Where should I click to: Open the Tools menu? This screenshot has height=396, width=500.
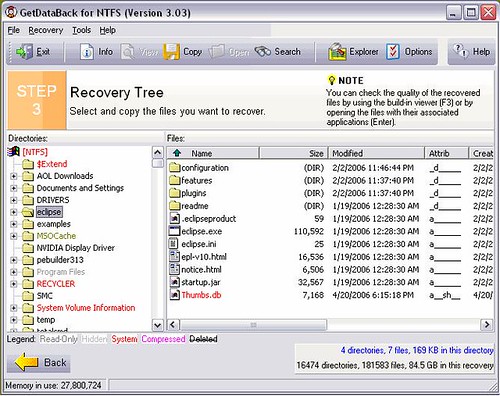[82, 30]
